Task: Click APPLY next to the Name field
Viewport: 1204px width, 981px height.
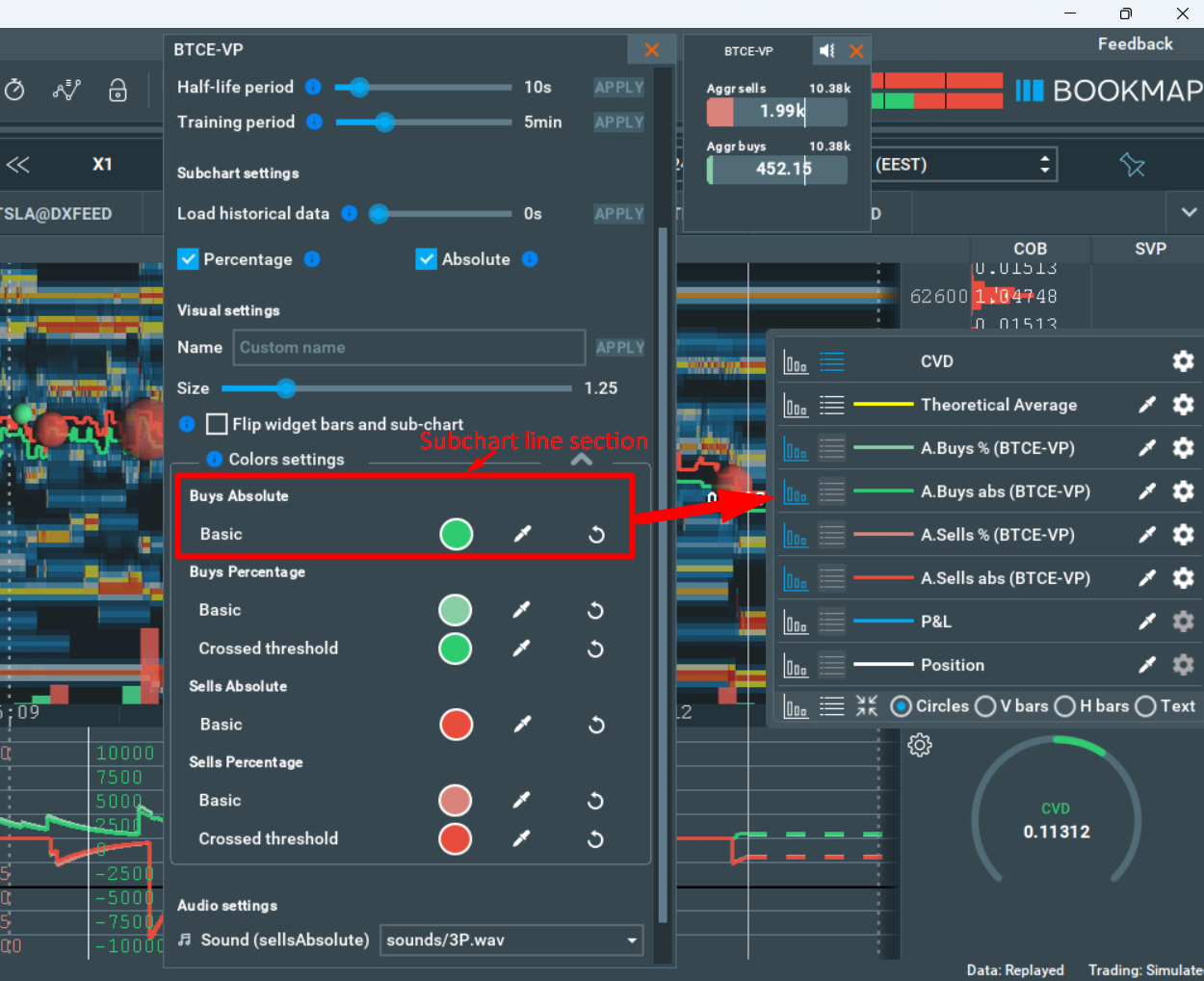Action: pyautogui.click(x=620, y=347)
